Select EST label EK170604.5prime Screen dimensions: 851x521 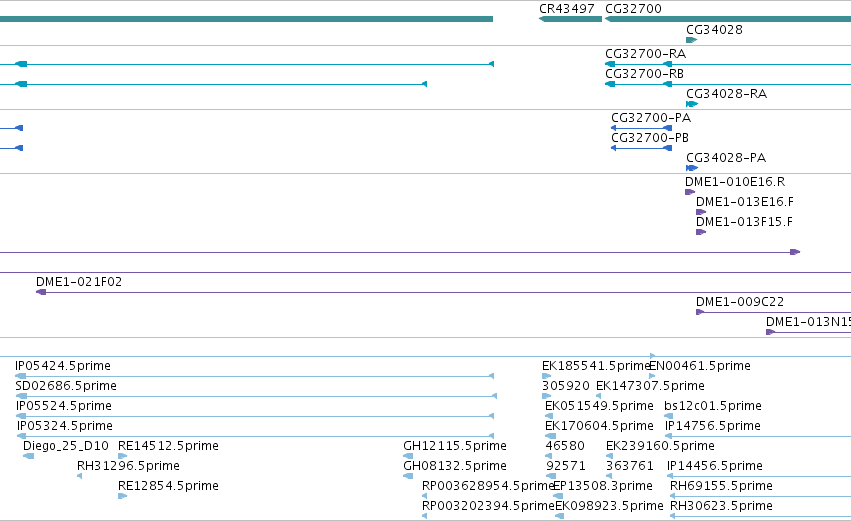pos(599,427)
